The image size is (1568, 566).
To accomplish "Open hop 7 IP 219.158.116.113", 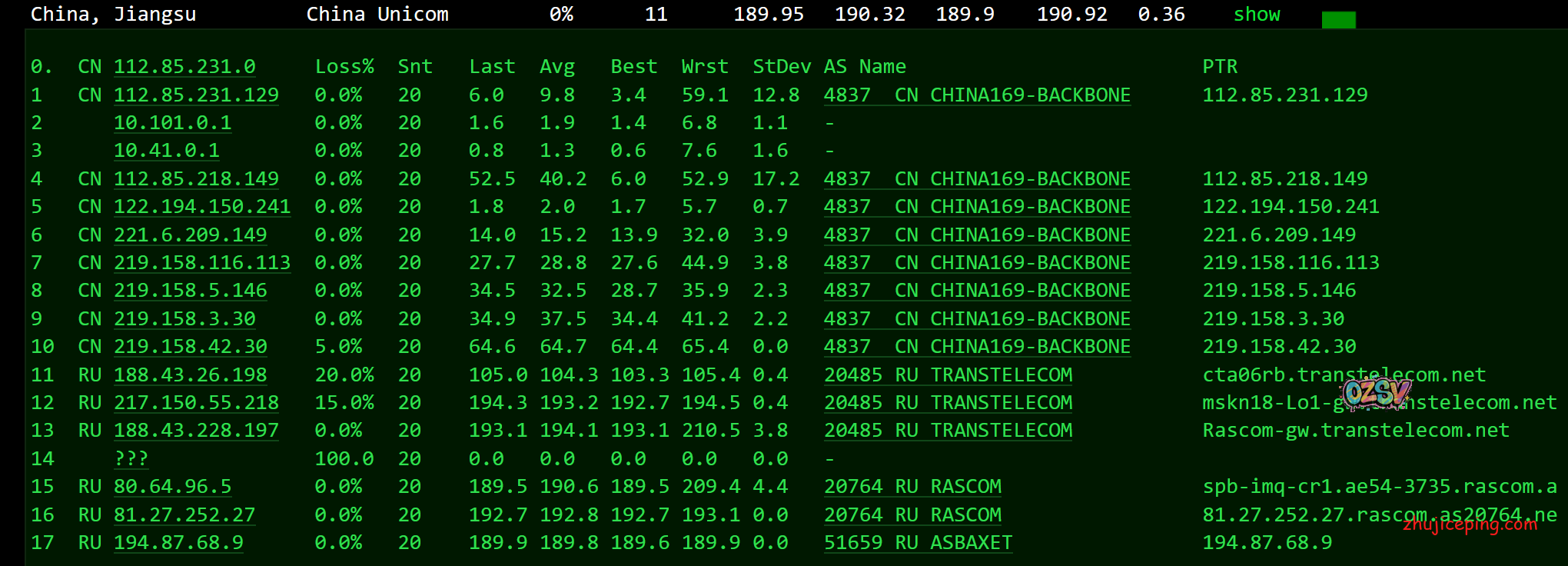I will point(202,263).
